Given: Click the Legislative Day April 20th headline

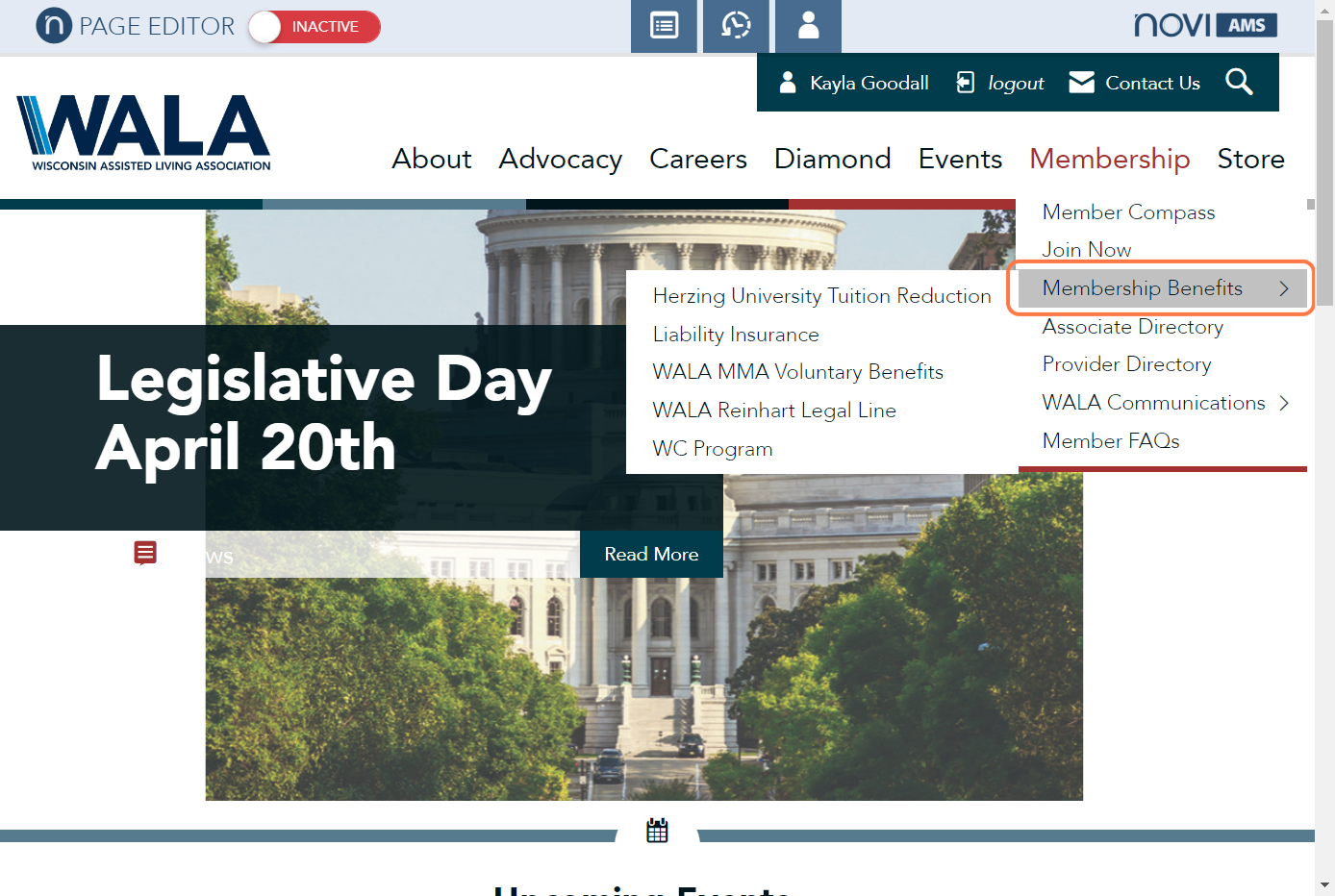Looking at the screenshot, I should 324,412.
